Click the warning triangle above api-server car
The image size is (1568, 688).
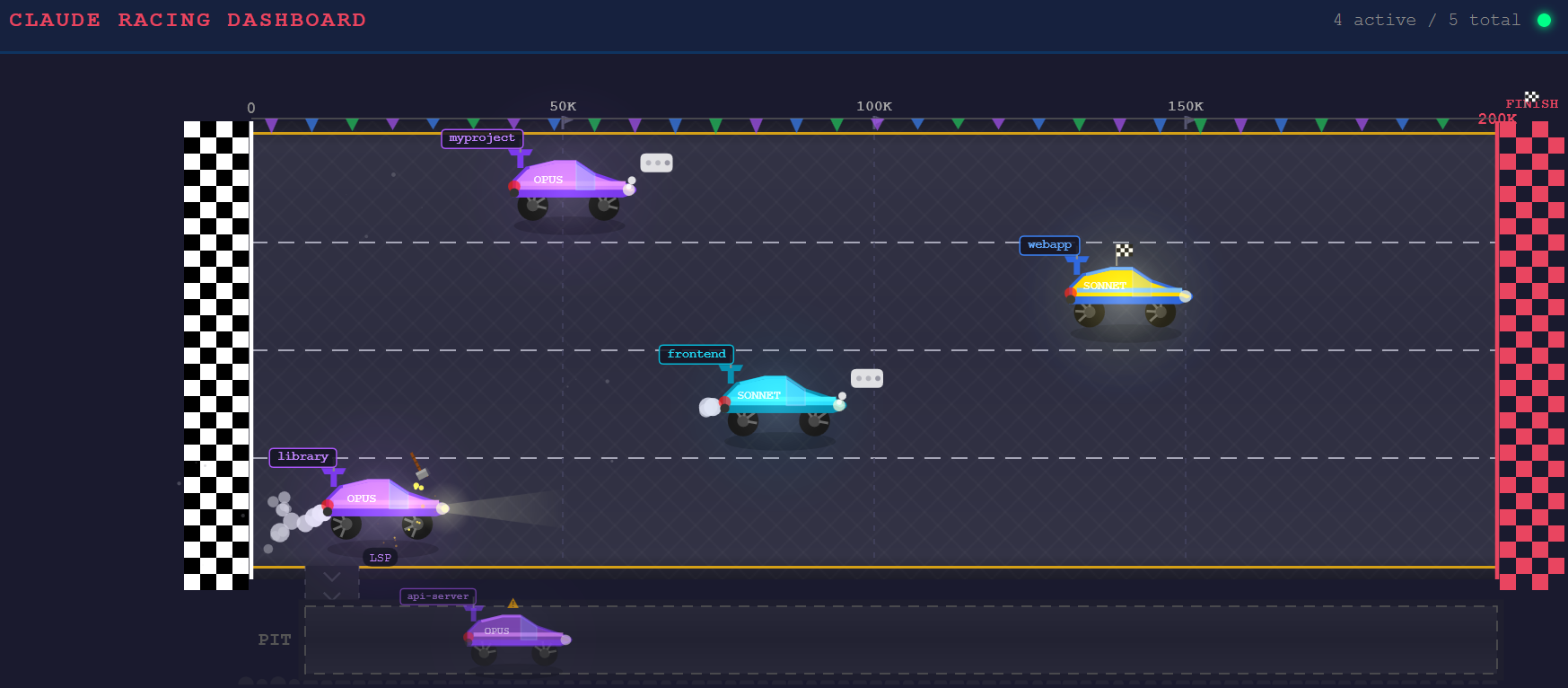(x=512, y=604)
